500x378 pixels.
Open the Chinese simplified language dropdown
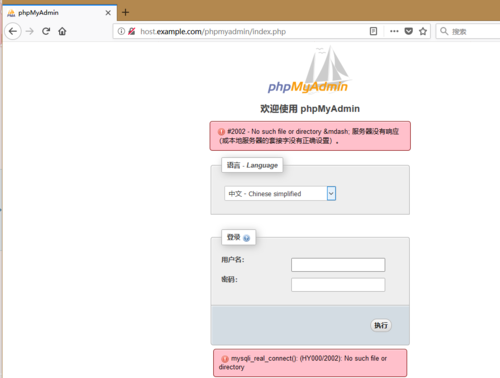280,193
